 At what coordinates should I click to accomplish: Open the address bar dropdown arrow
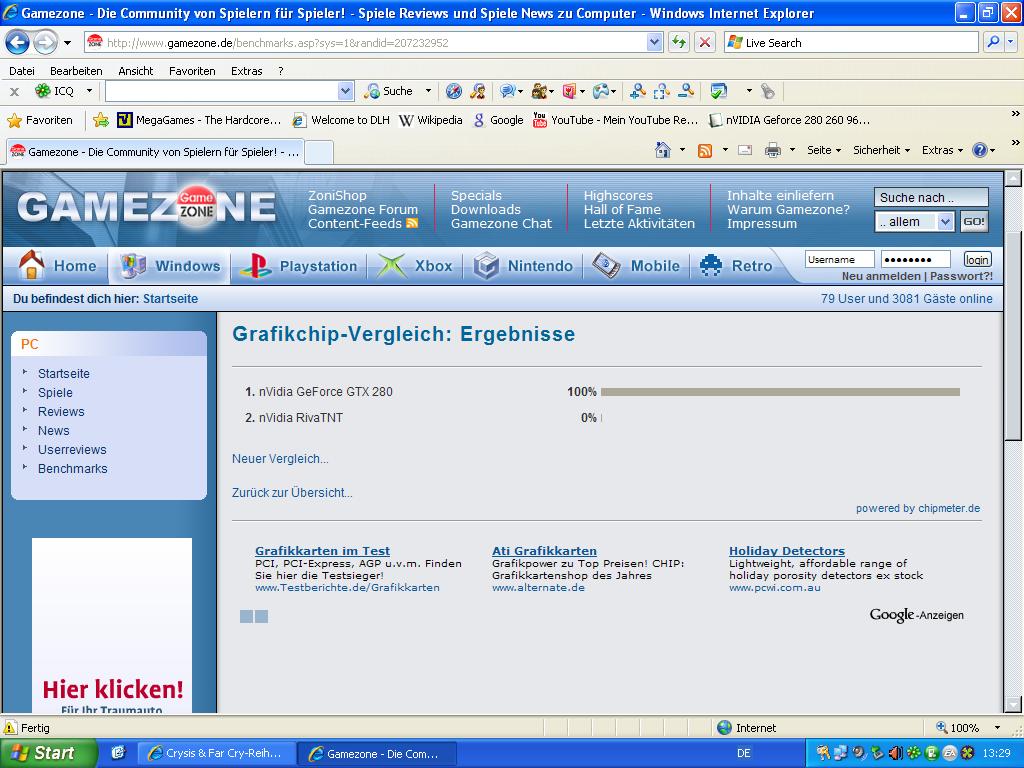tap(654, 42)
